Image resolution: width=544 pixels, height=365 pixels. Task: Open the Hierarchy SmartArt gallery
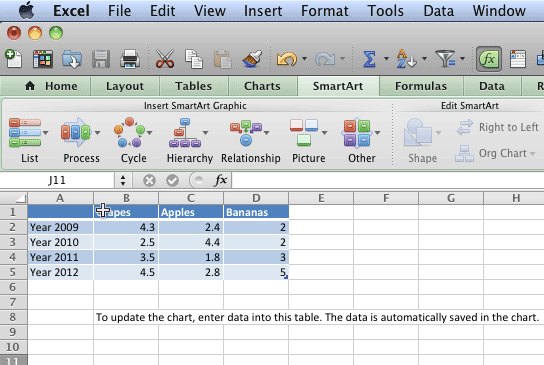189,141
